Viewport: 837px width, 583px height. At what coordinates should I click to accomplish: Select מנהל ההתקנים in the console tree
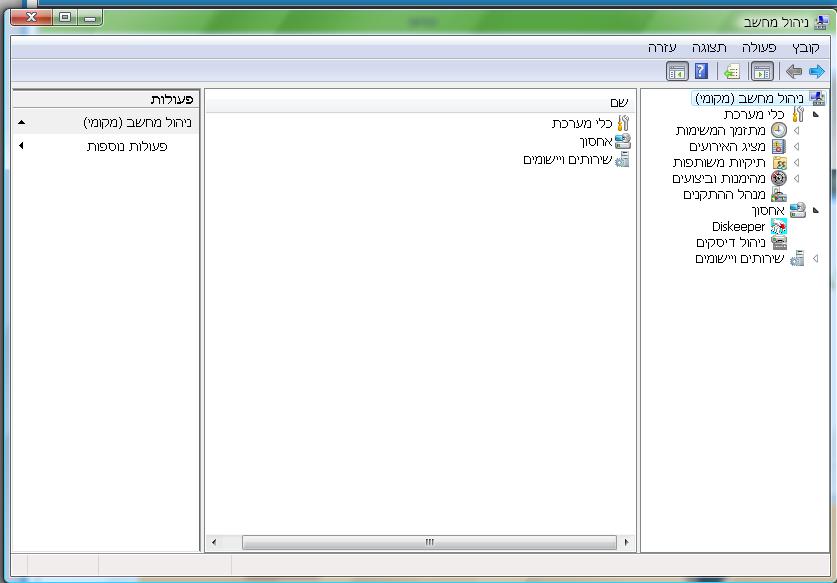click(724, 194)
